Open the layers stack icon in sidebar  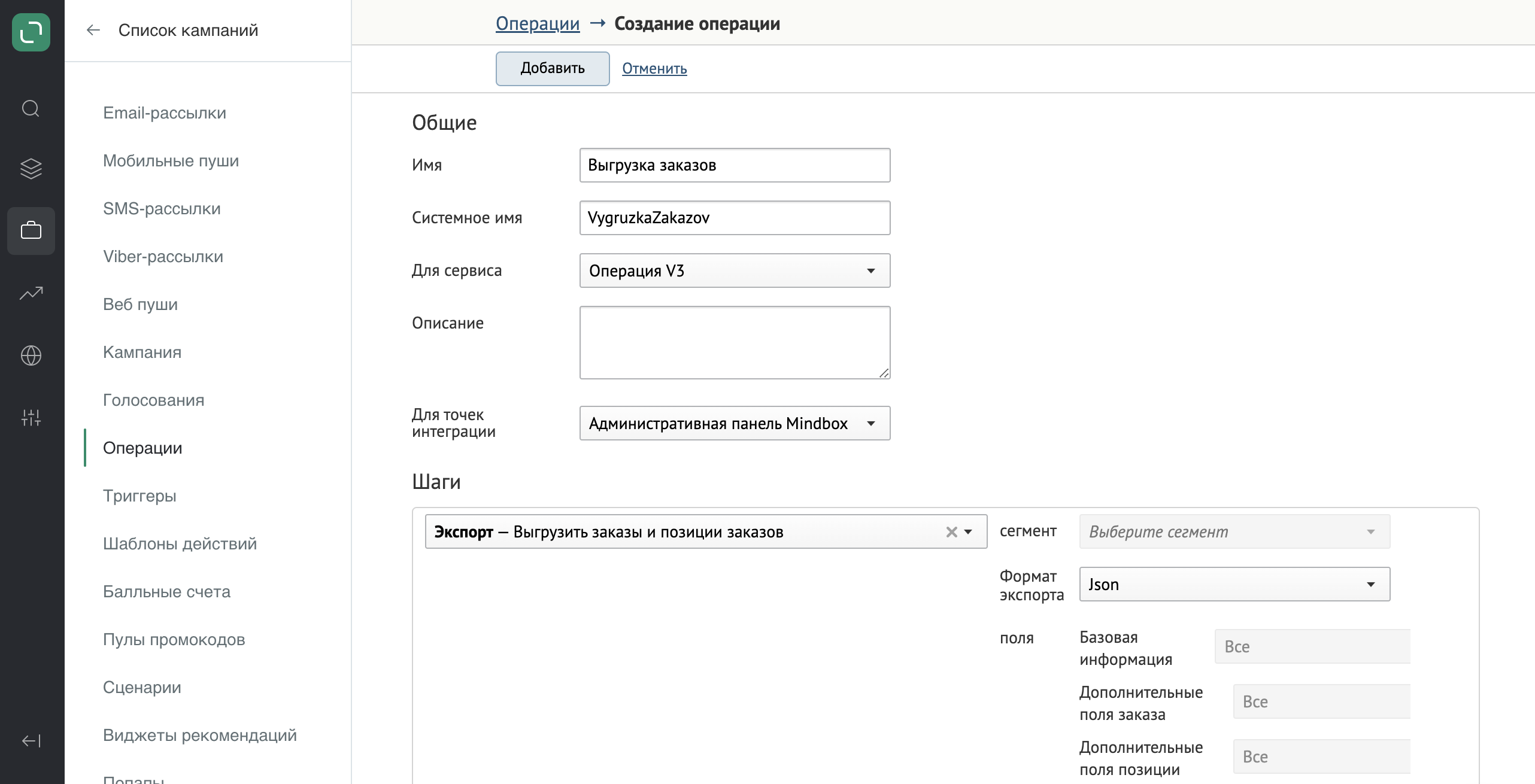point(31,169)
